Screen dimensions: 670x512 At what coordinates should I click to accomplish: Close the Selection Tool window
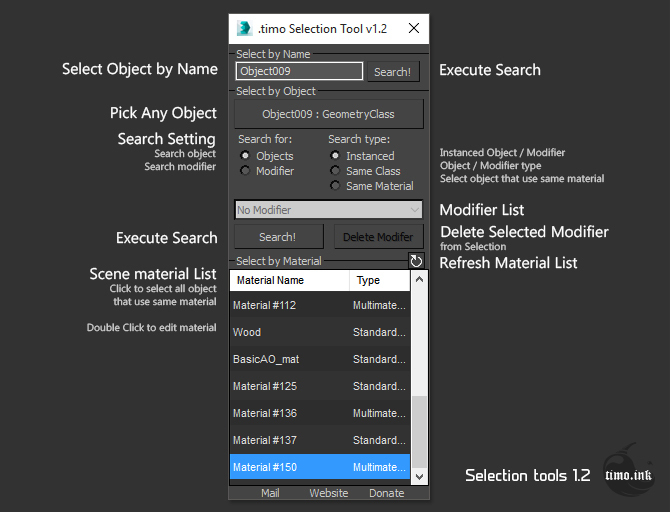[x=414, y=28]
